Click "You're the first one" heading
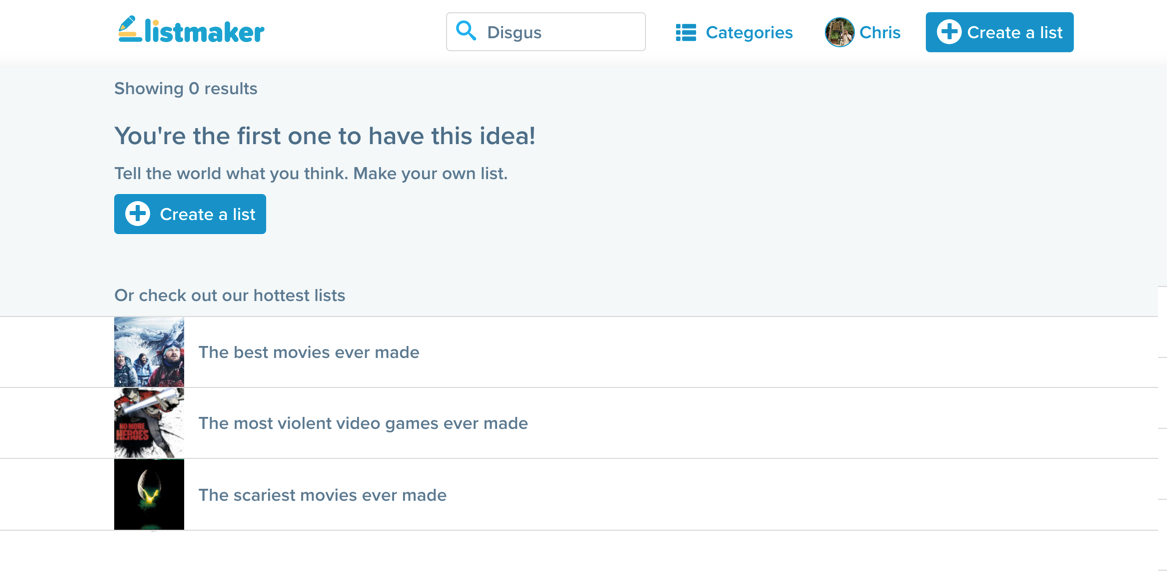Image resolution: width=1167 pixels, height=572 pixels. pos(325,136)
